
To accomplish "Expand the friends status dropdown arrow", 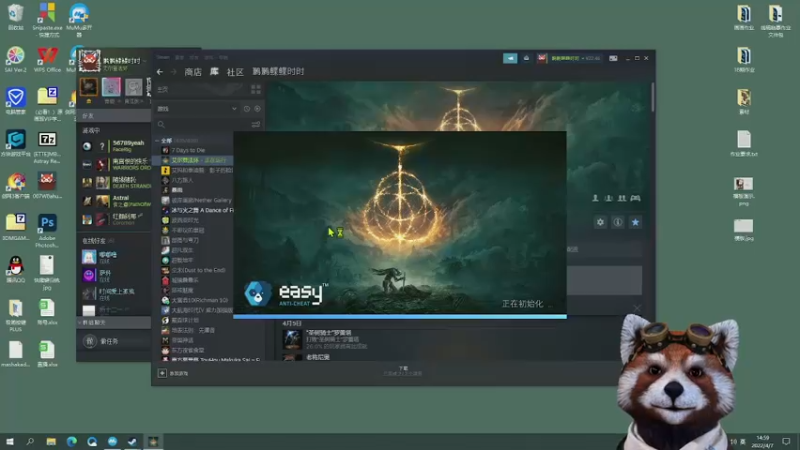I will [144, 61].
